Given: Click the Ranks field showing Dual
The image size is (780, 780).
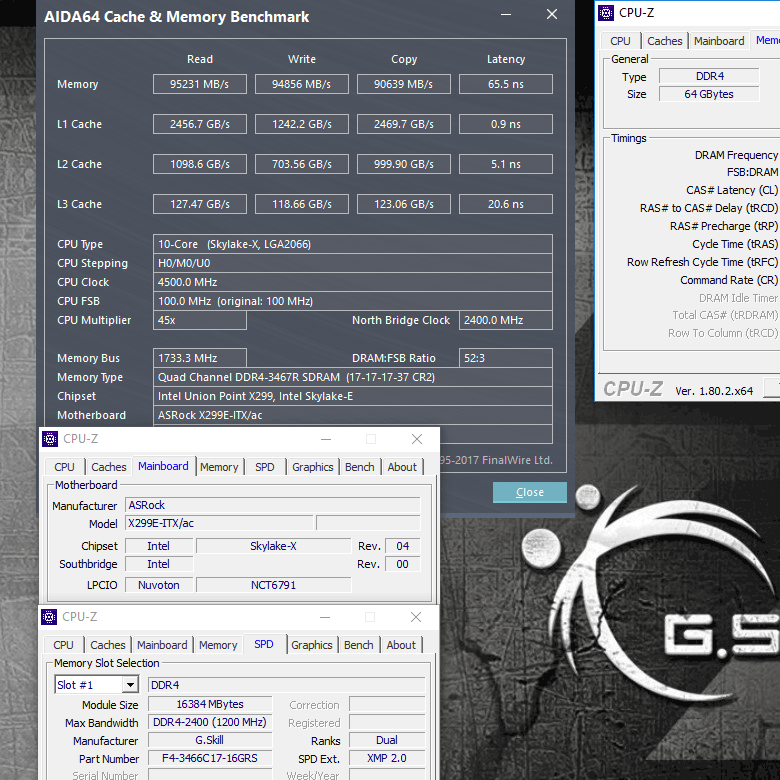Looking at the screenshot, I should tap(387, 740).
